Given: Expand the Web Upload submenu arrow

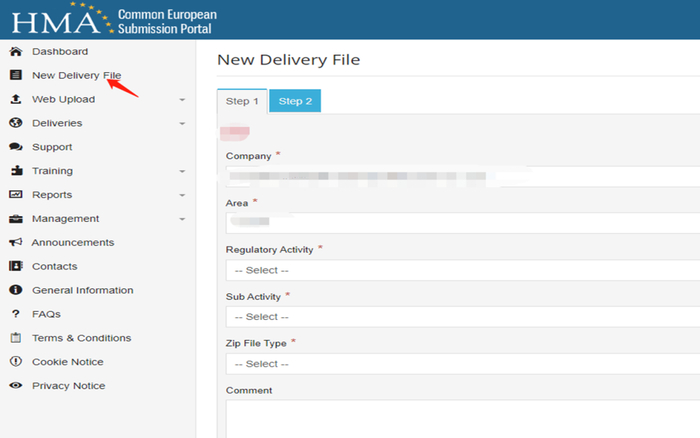Looking at the screenshot, I should [x=182, y=99].
